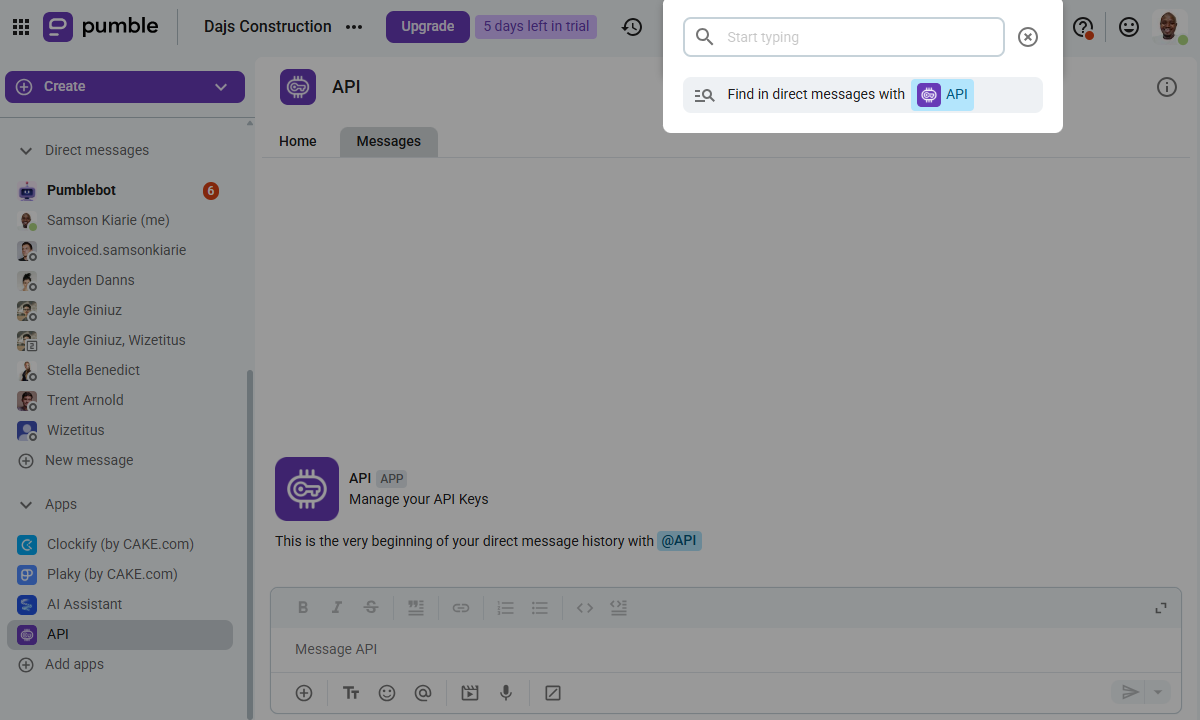Click the Pumblebot unread badge 6
The width and height of the screenshot is (1200, 720).
pyautogui.click(x=211, y=190)
